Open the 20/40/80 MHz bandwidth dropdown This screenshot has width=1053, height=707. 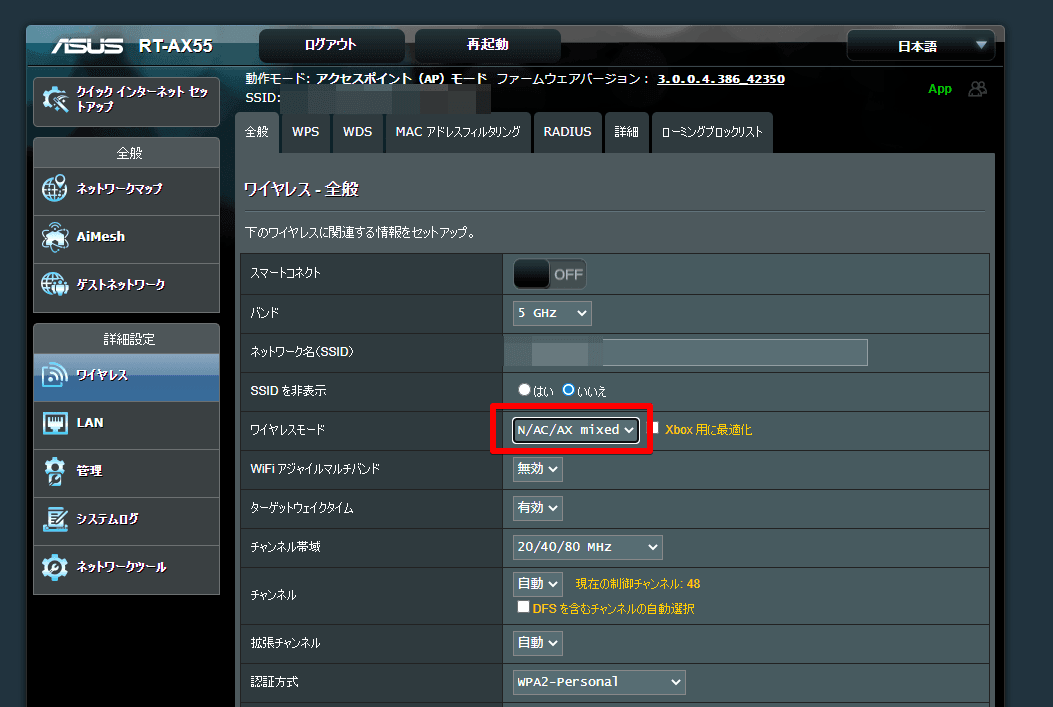(x=587, y=547)
